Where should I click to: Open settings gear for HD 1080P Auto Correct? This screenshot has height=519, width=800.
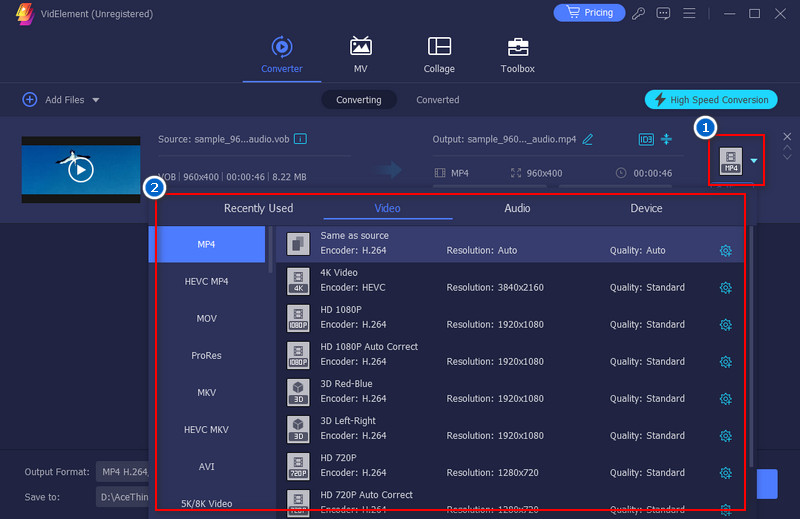(726, 362)
